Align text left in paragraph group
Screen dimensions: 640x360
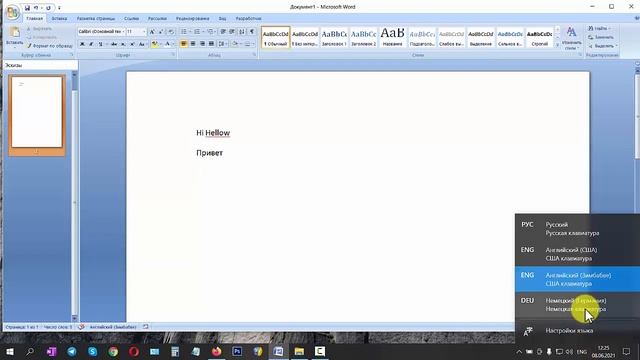184,44
